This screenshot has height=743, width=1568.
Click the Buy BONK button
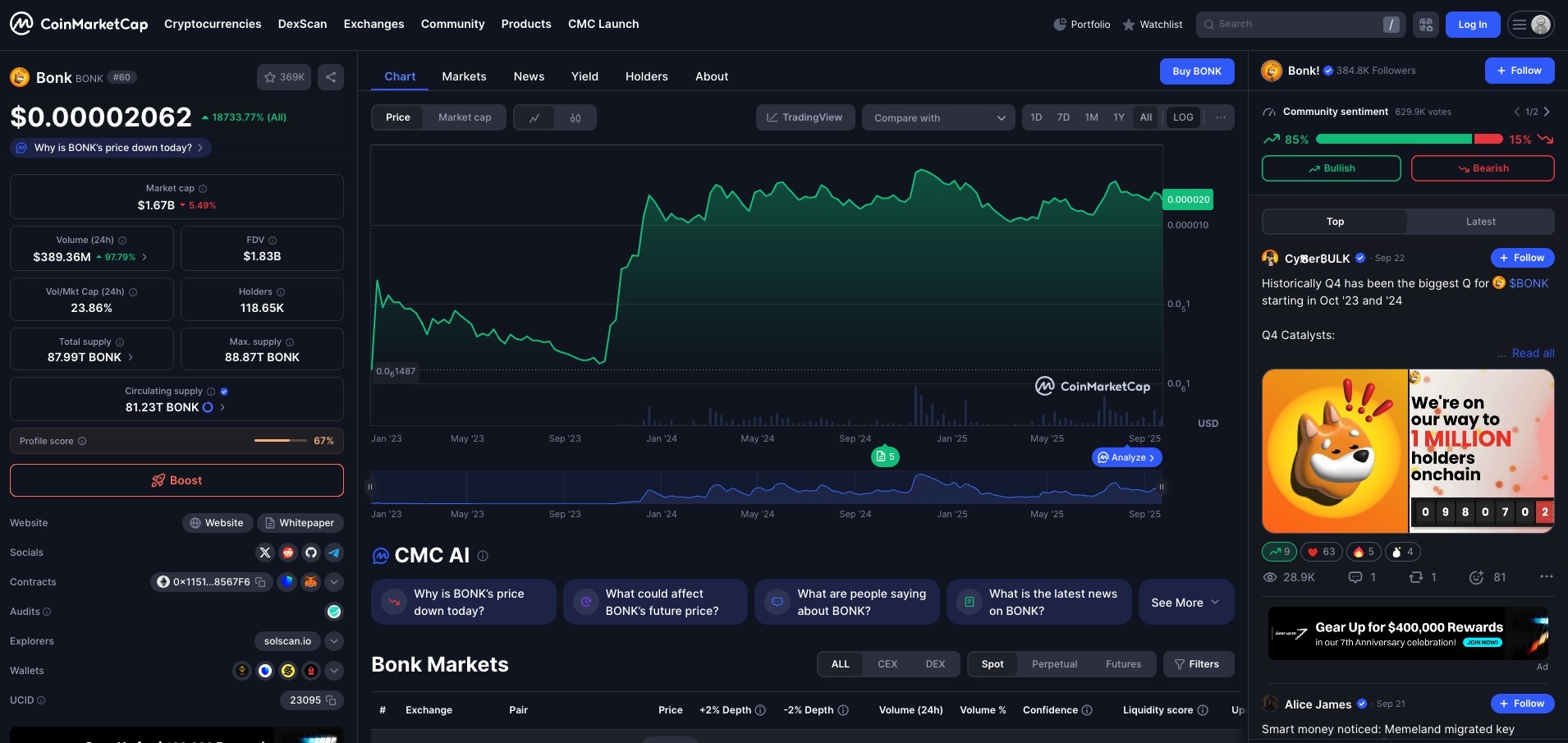click(x=1196, y=71)
